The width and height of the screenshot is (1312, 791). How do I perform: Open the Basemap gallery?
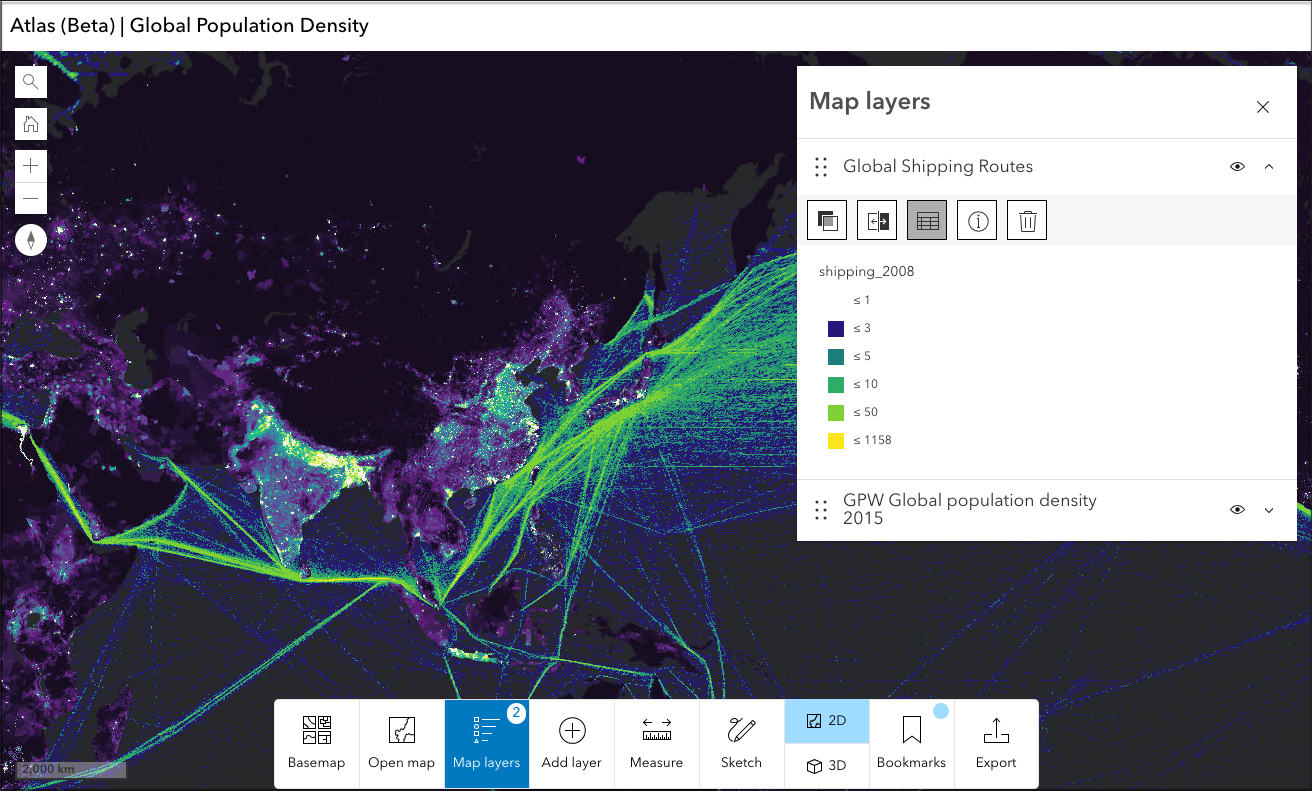[x=316, y=743]
